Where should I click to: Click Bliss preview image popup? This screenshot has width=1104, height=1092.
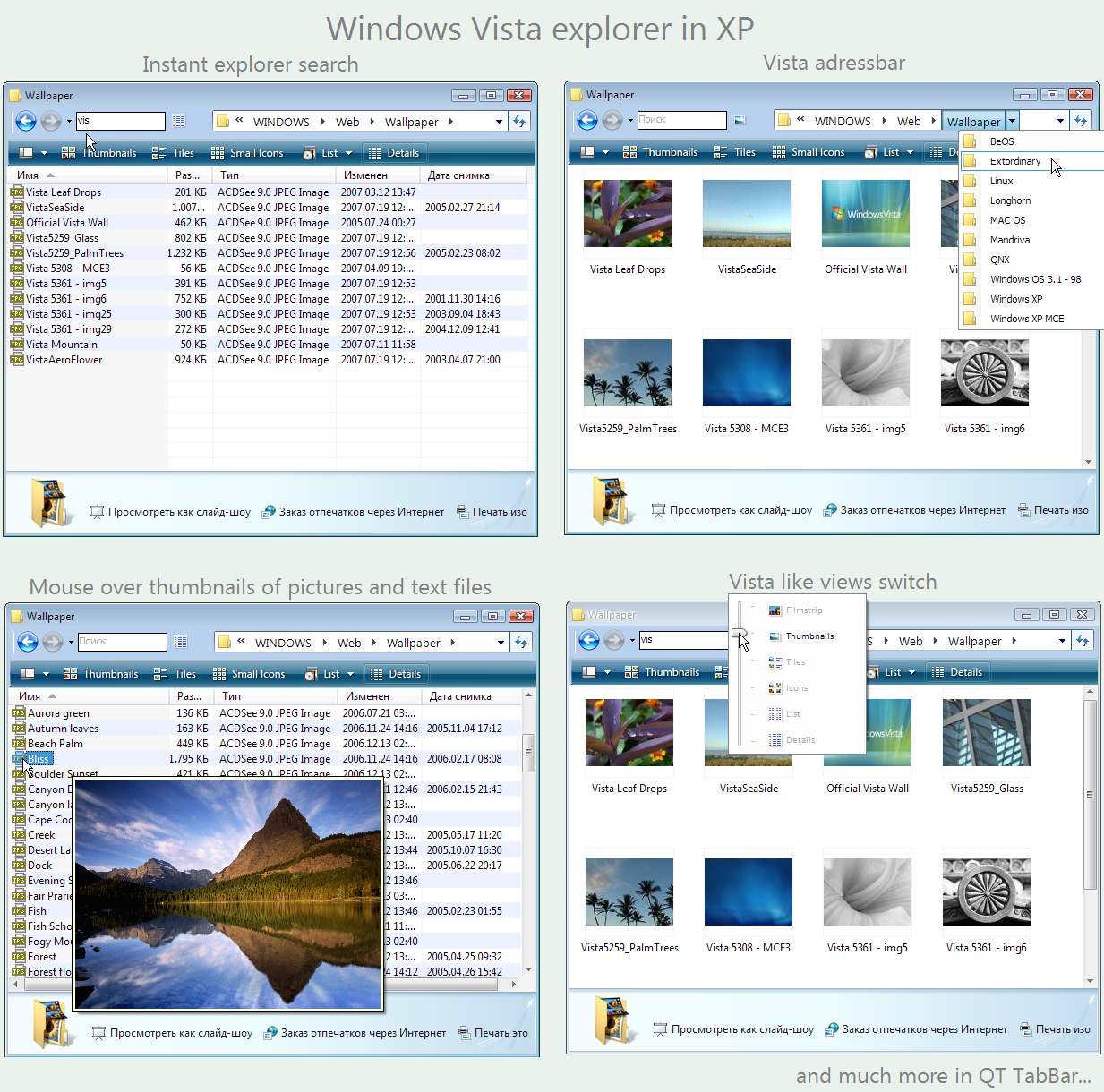227,894
